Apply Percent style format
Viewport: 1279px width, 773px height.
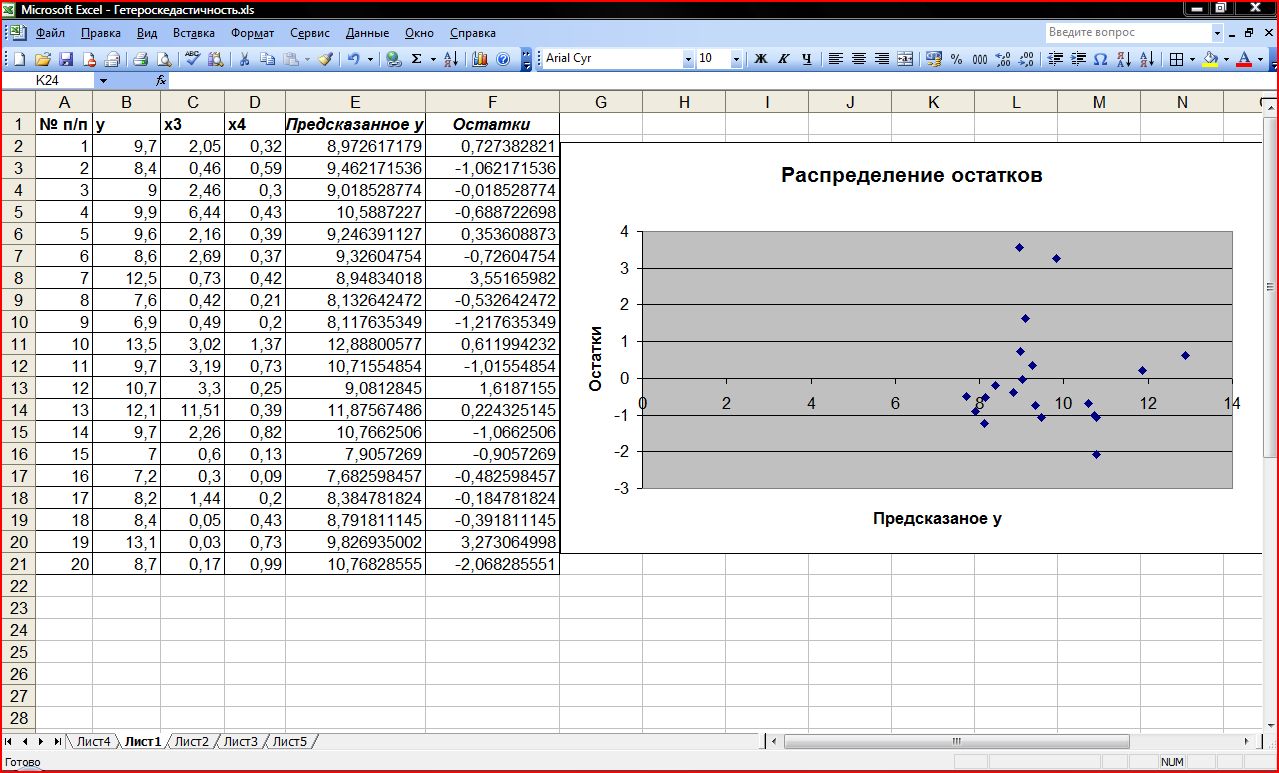pyautogui.click(x=957, y=59)
